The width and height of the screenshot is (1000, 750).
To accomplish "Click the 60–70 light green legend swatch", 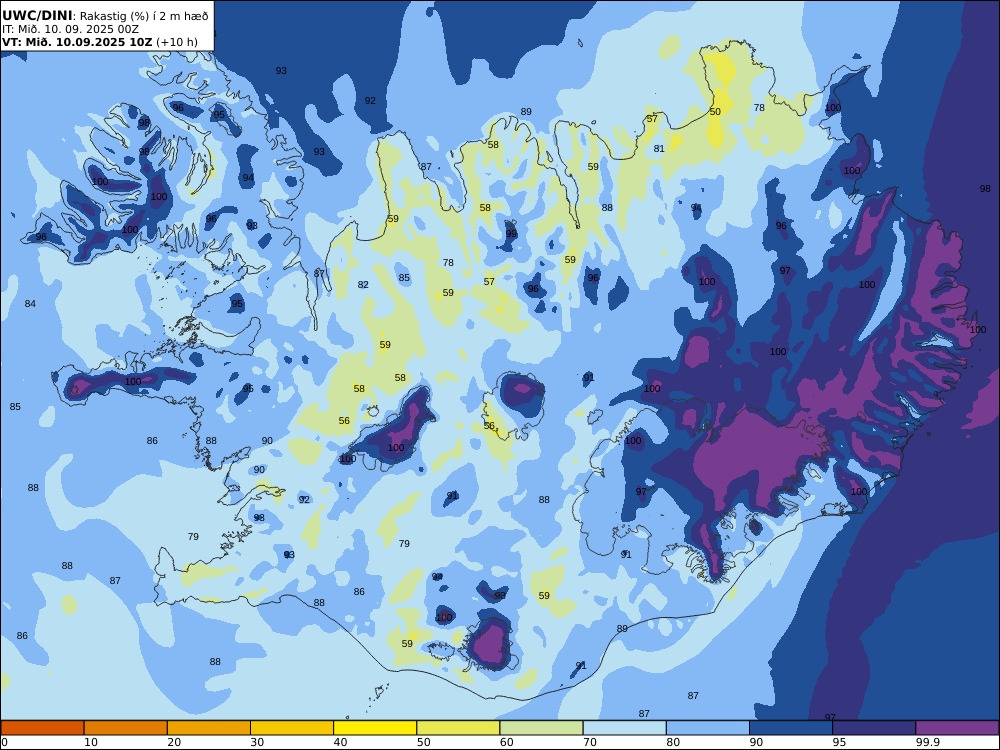I will click(x=541, y=728).
